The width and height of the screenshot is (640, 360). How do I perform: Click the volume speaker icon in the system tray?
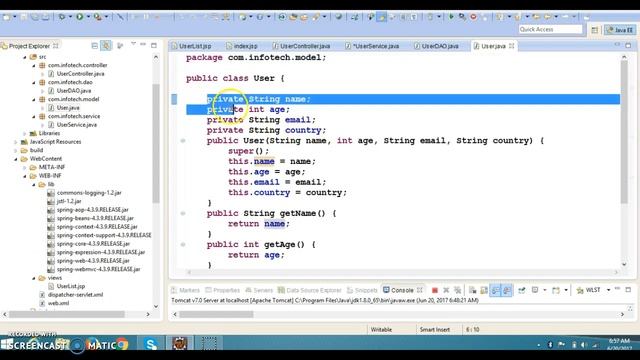click(584, 345)
